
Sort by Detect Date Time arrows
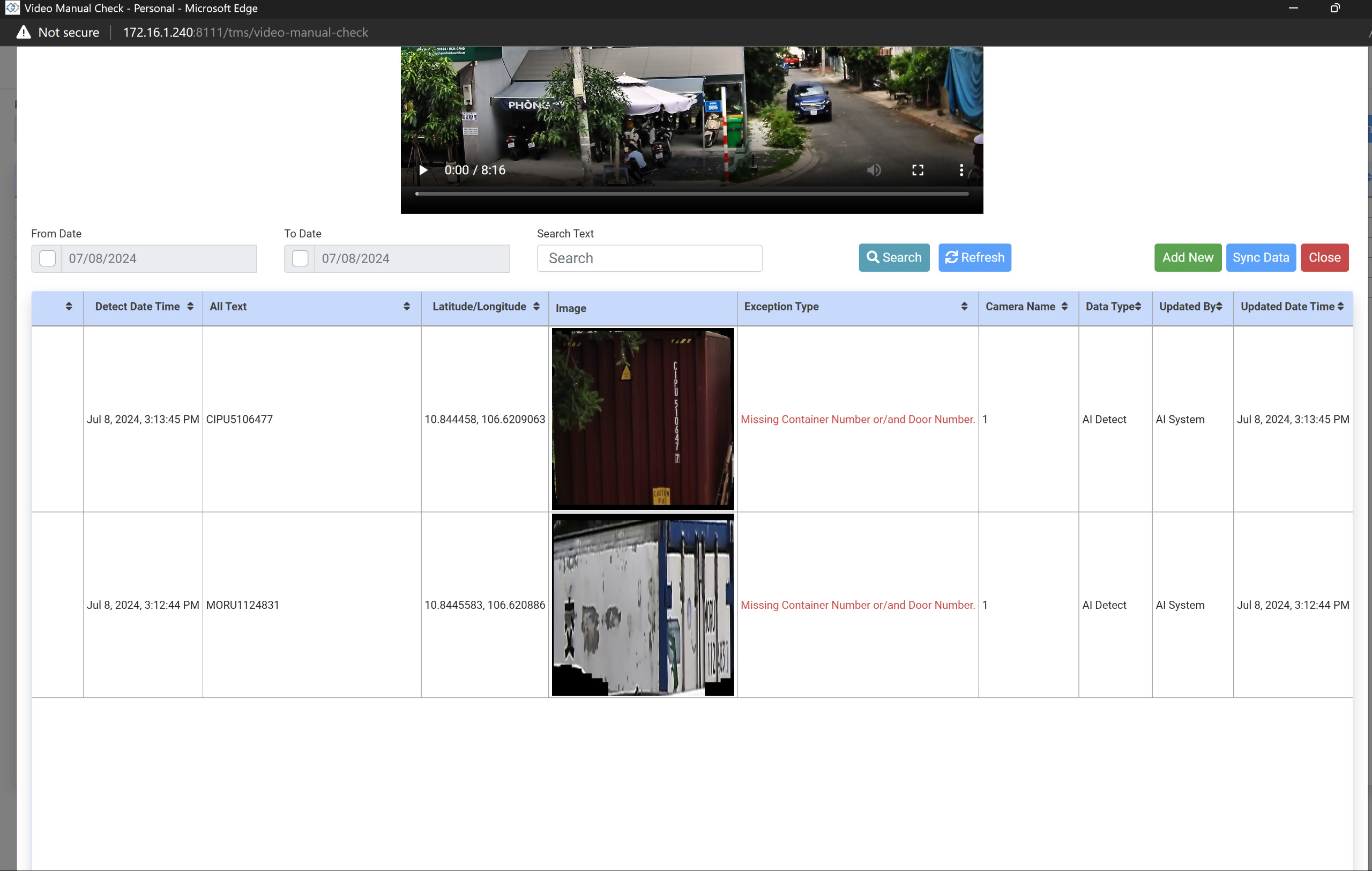190,307
